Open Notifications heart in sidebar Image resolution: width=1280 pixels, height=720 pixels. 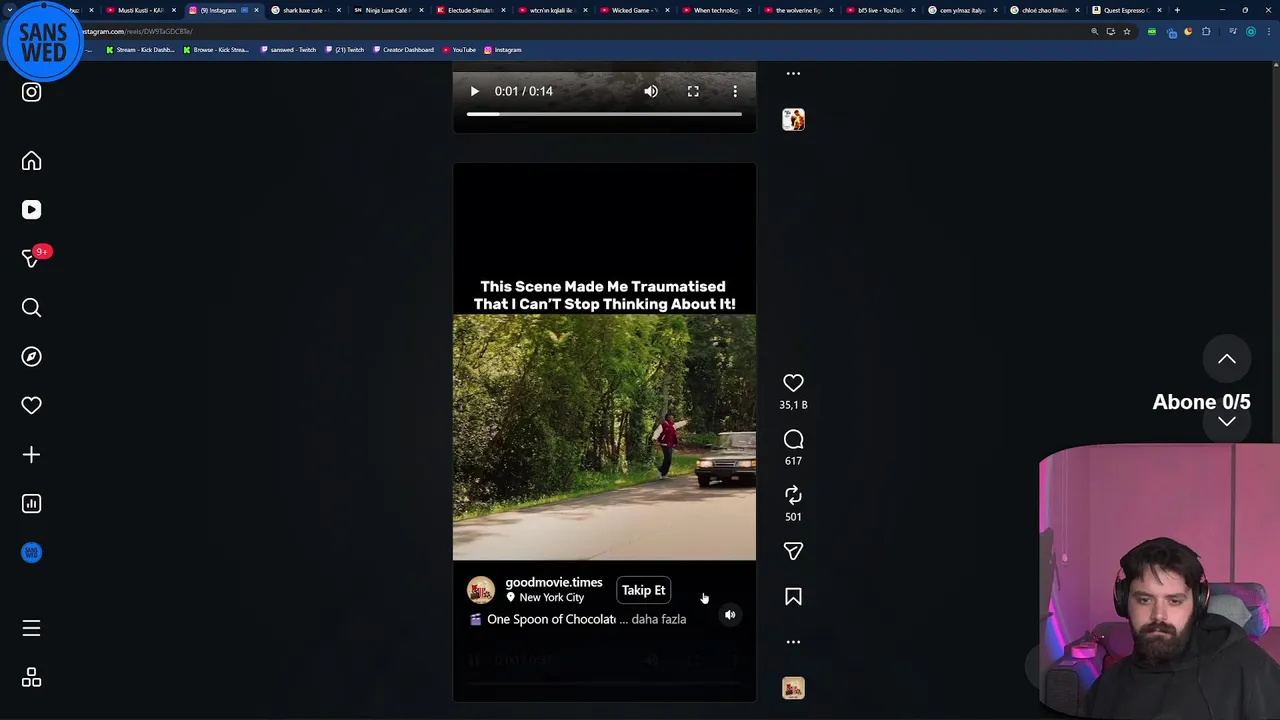coord(31,406)
